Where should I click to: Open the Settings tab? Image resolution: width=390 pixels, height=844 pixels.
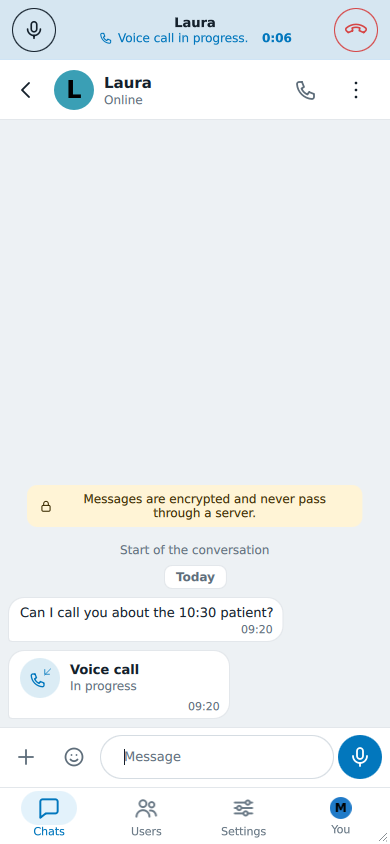(x=244, y=817)
